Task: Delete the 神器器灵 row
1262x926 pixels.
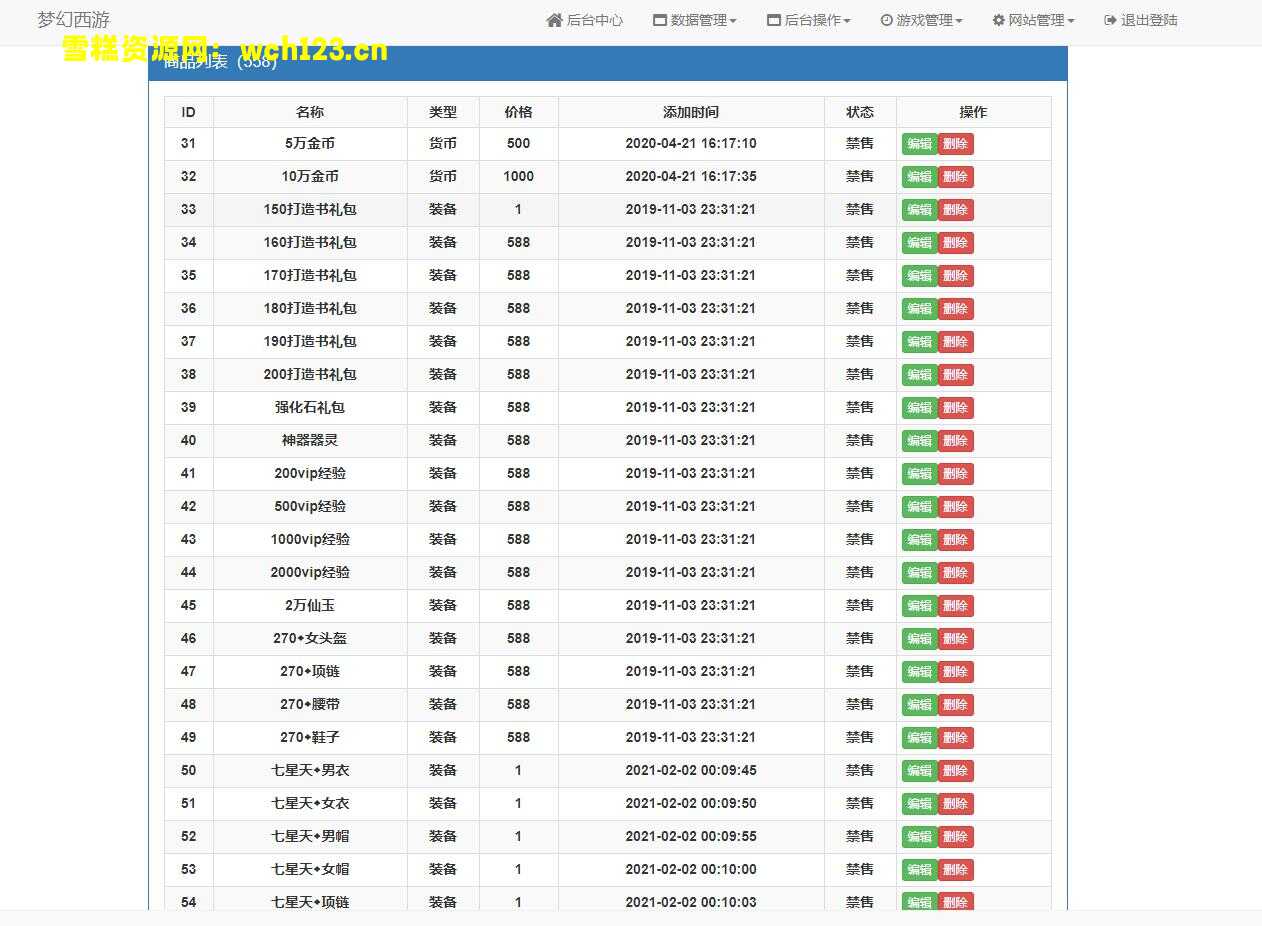Action: [x=955, y=441]
